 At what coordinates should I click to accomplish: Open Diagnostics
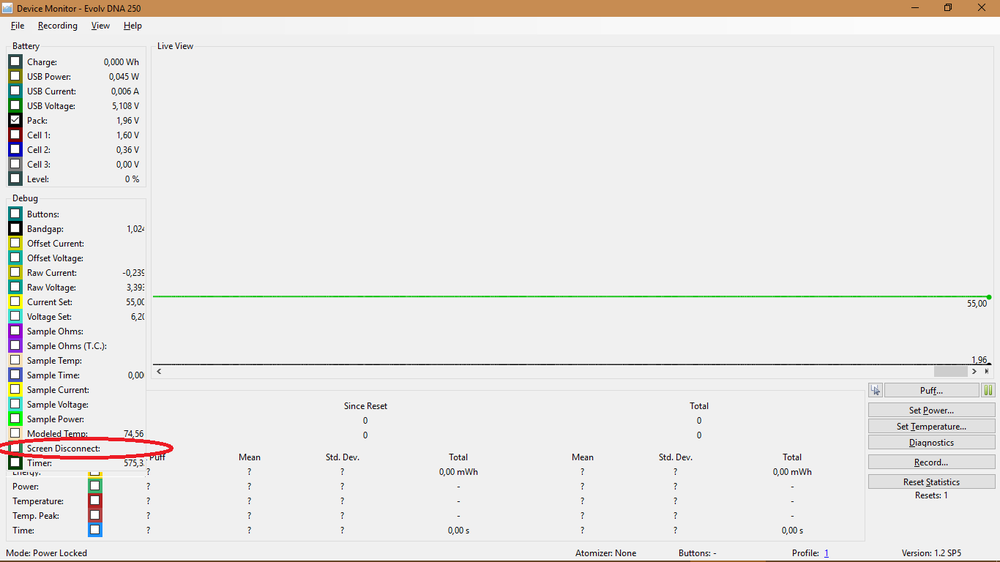click(x=931, y=443)
